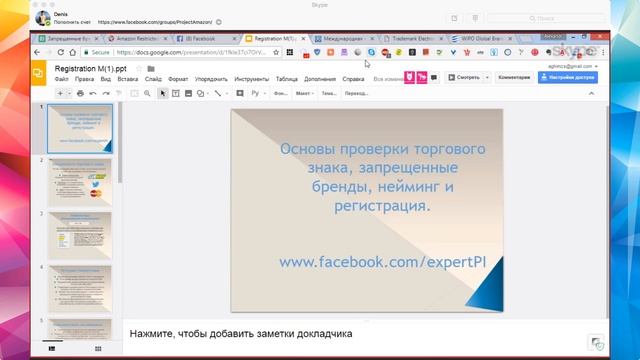Screen dimensions: 640x360
Task: Click the blue Настройки доступа share button
Action: pyautogui.click(x=568, y=77)
